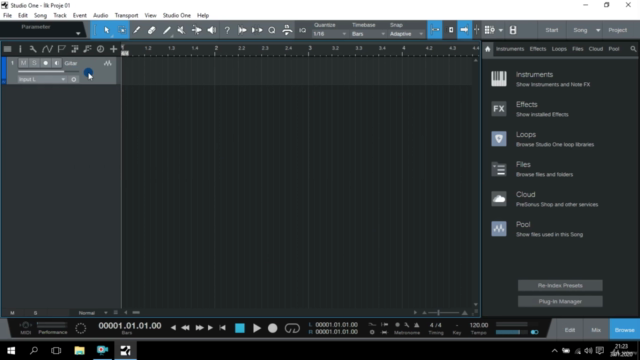Add a track with plus icon

coord(113,49)
